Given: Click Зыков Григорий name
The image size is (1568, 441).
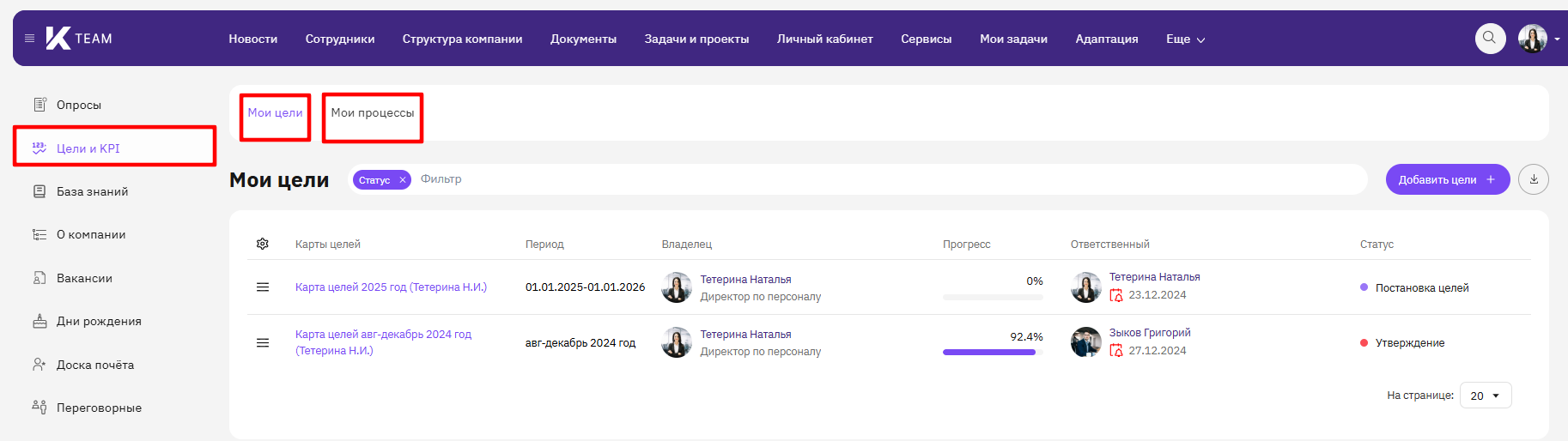Looking at the screenshot, I should click(1150, 333).
